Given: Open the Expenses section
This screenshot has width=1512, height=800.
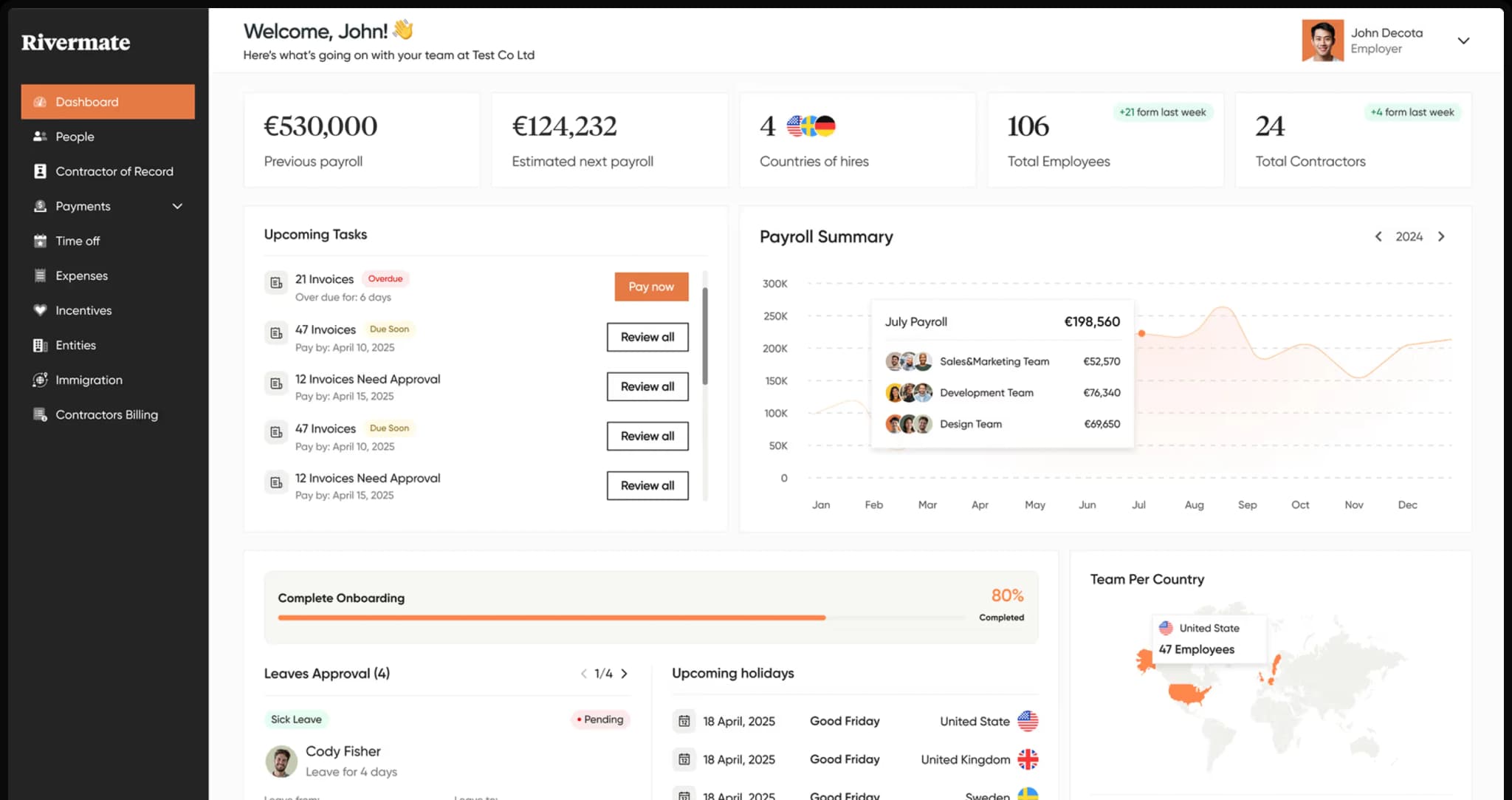Looking at the screenshot, I should (x=40, y=275).
